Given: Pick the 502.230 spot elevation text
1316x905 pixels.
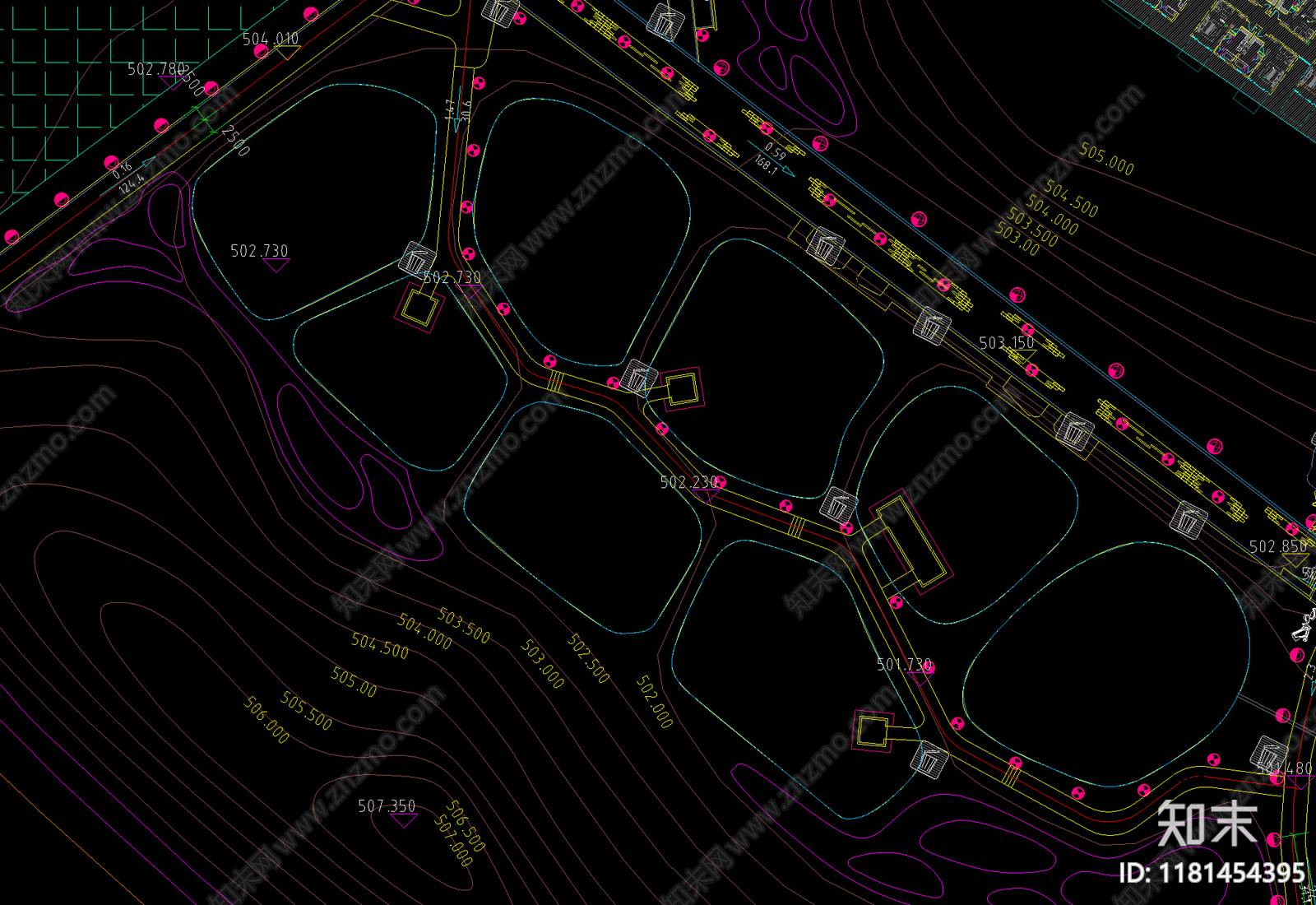Looking at the screenshot, I should pos(689,482).
